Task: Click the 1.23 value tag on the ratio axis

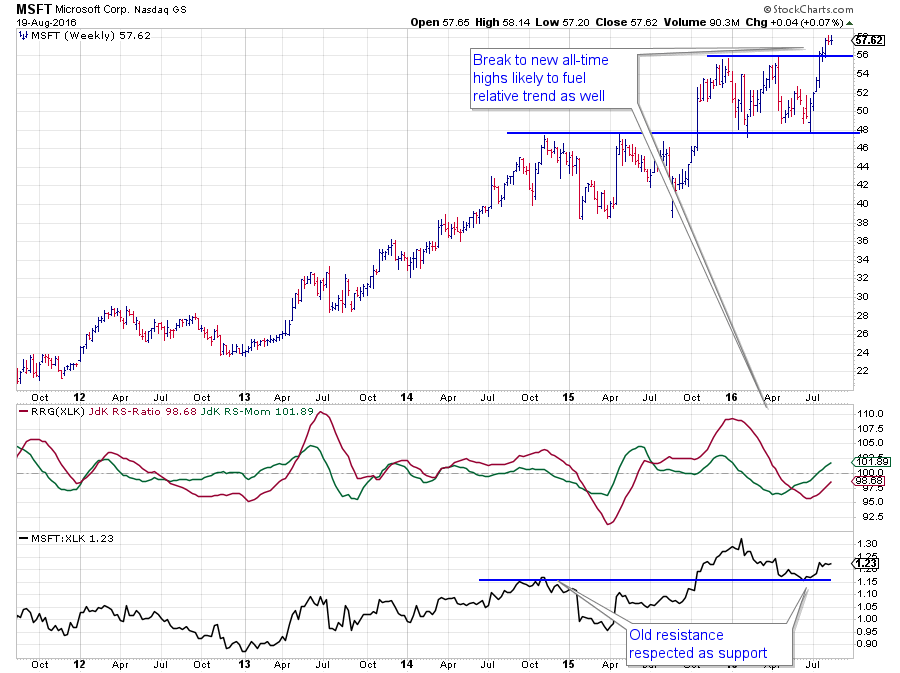Action: tap(866, 563)
